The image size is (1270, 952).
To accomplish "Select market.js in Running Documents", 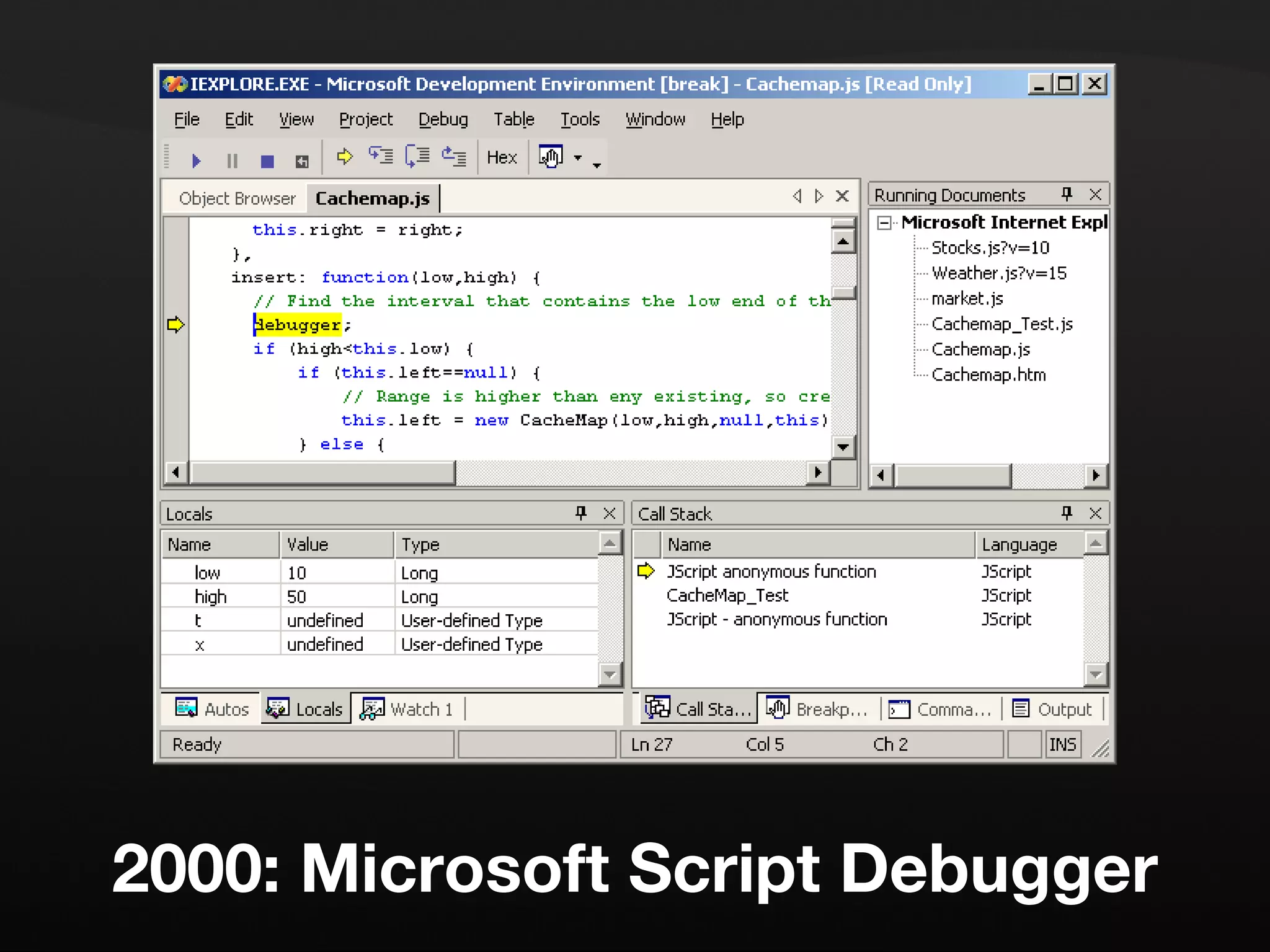I will pos(967,299).
